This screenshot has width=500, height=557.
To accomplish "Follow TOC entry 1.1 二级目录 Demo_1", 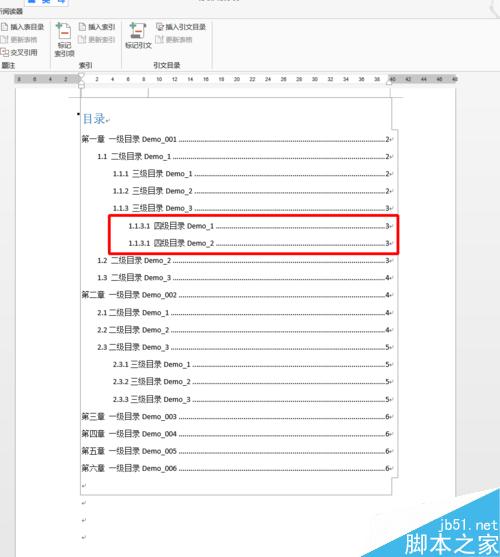I will pyautogui.click(x=244, y=157).
